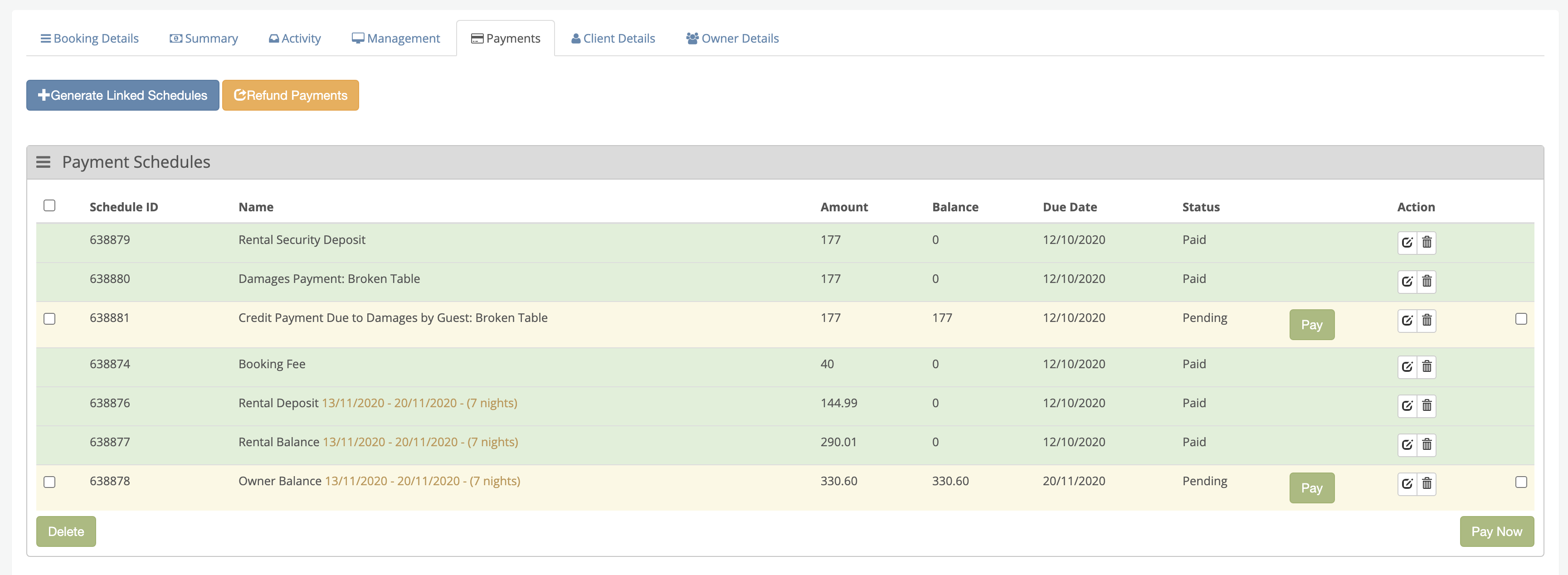Screen dimensions: 1568x575
Task: Edit the Booking Fee schedule
Action: (1407, 366)
